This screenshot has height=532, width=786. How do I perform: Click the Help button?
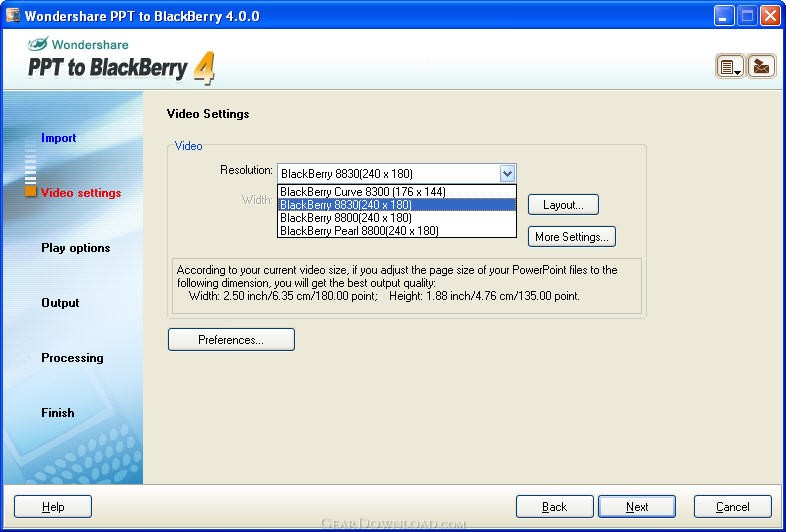click(53, 507)
